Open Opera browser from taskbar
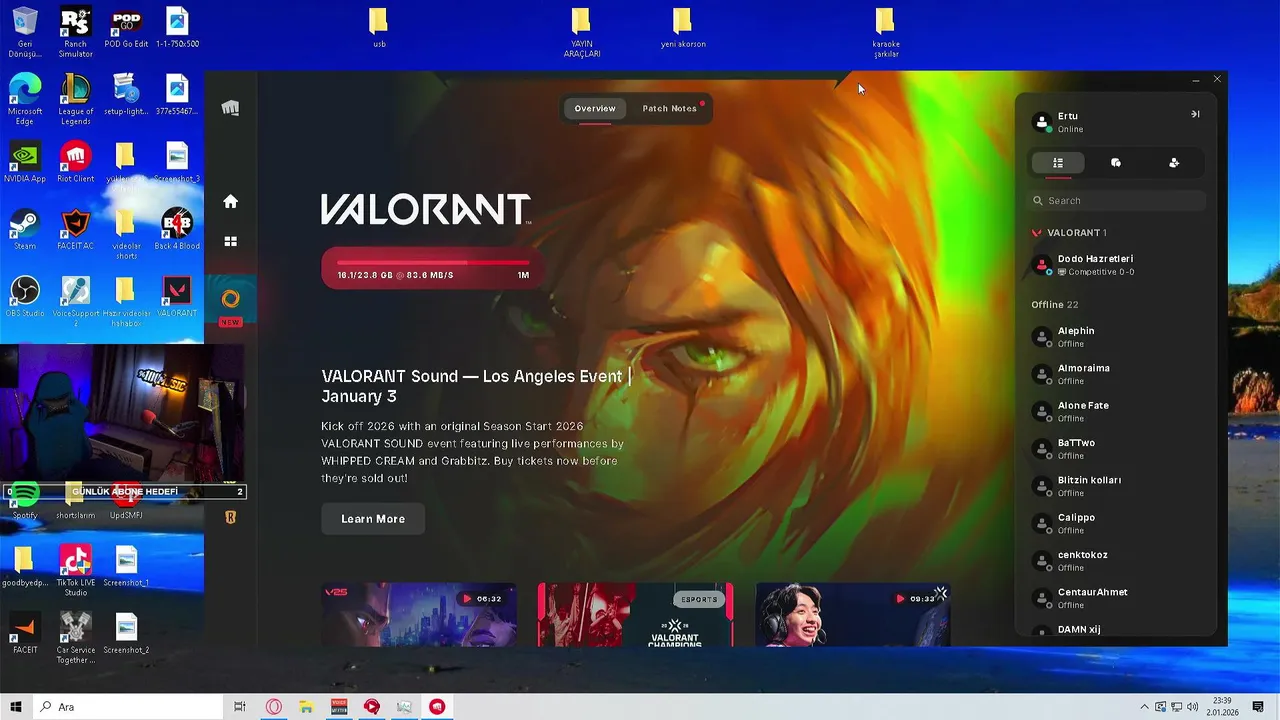Viewport: 1280px width, 720px height. coord(273,707)
